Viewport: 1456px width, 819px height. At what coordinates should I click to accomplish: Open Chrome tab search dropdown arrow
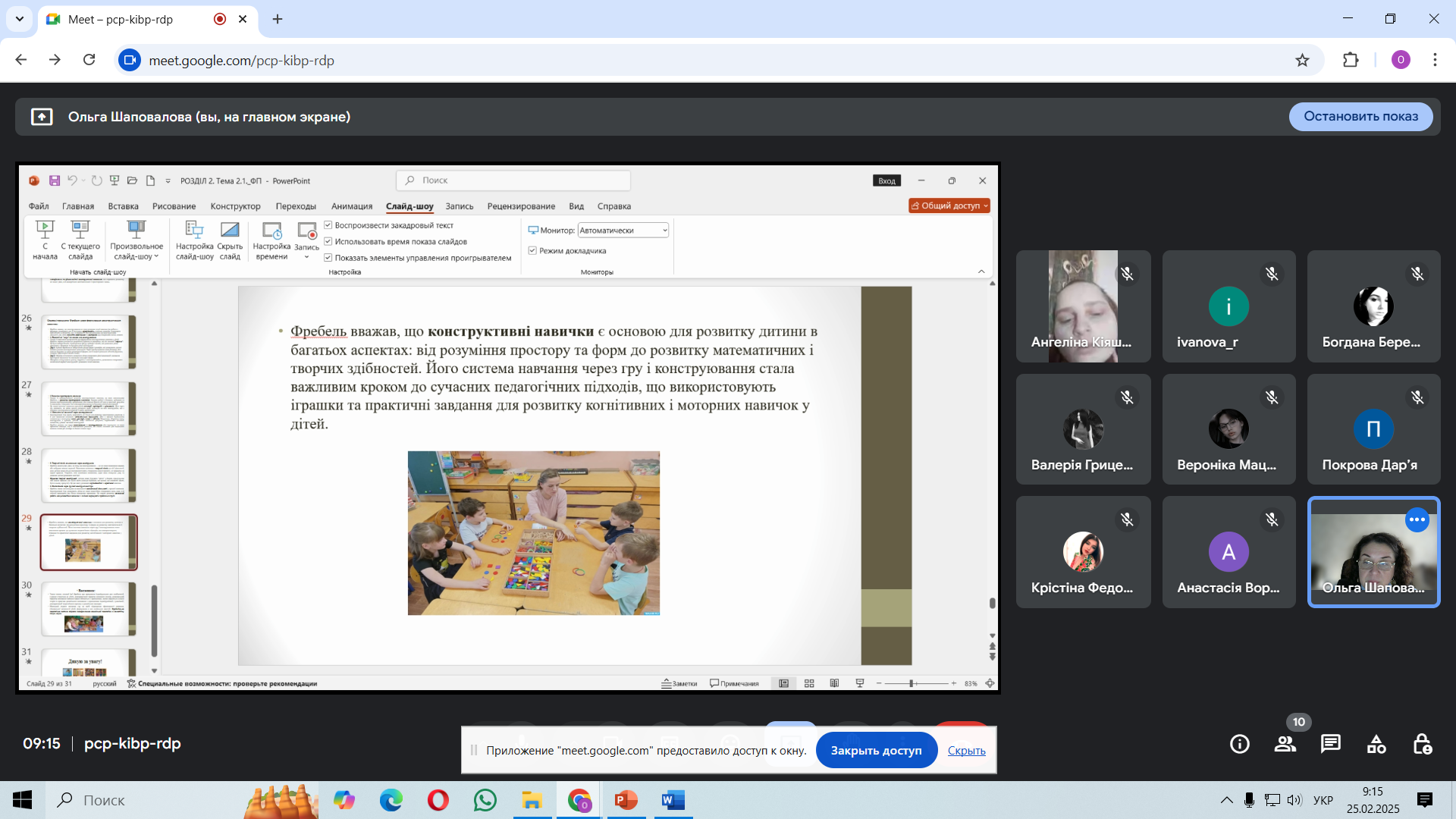tap(20, 19)
